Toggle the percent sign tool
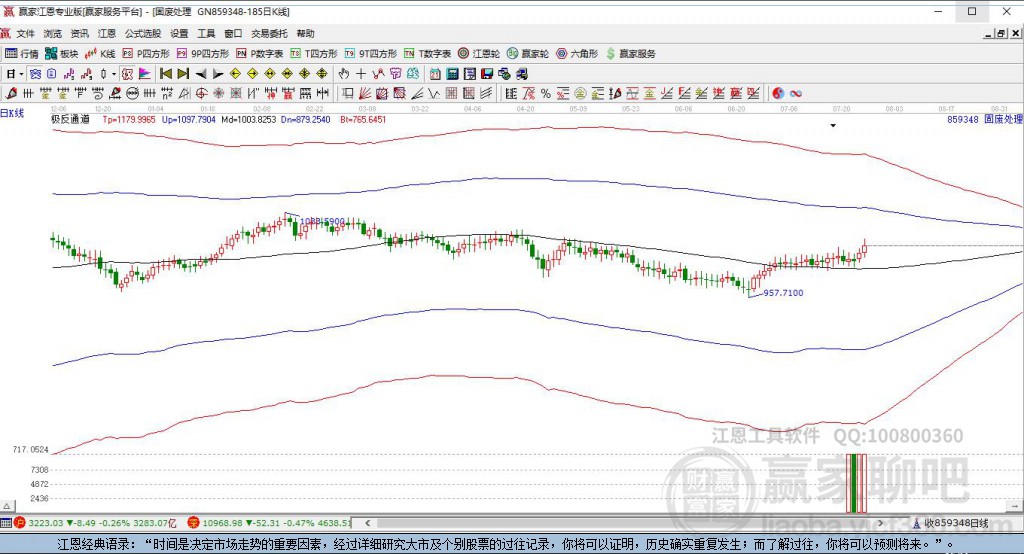The height and width of the screenshot is (554, 1024). click(545, 93)
